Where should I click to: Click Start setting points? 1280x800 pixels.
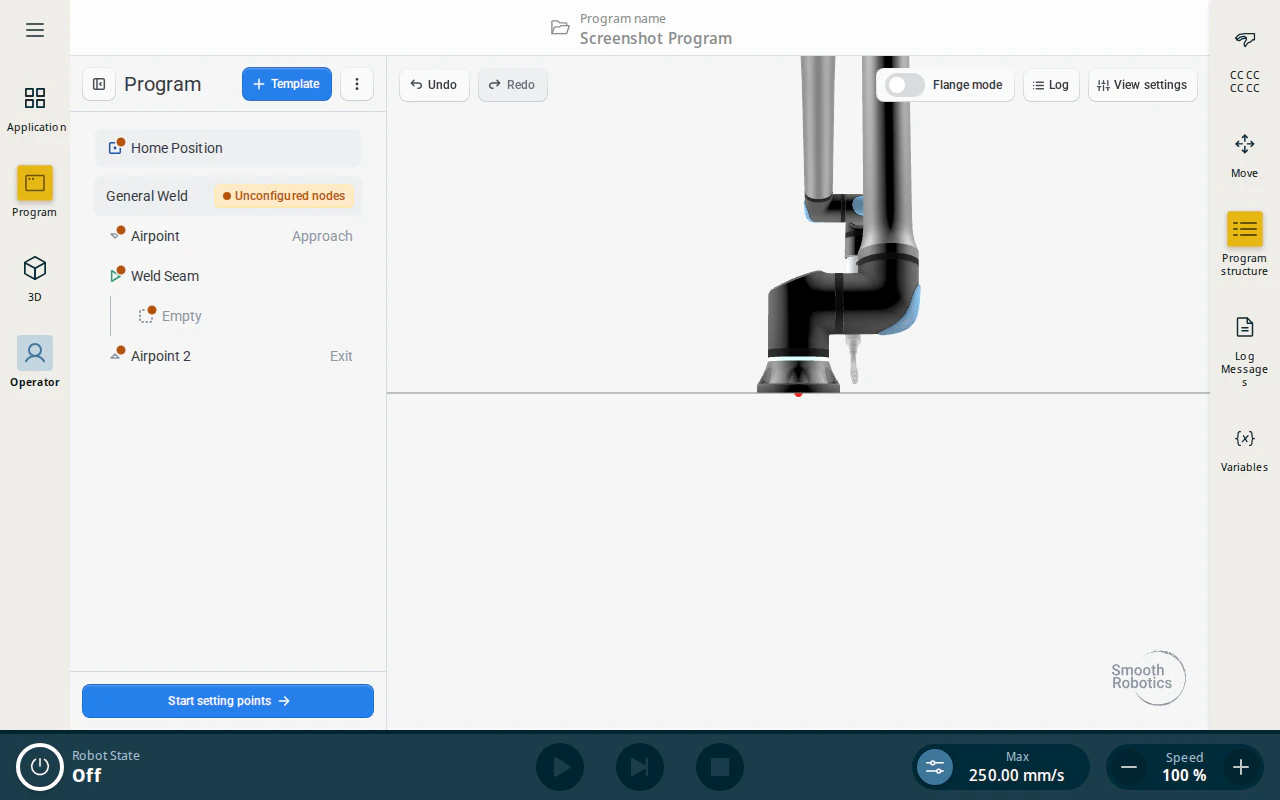point(228,701)
